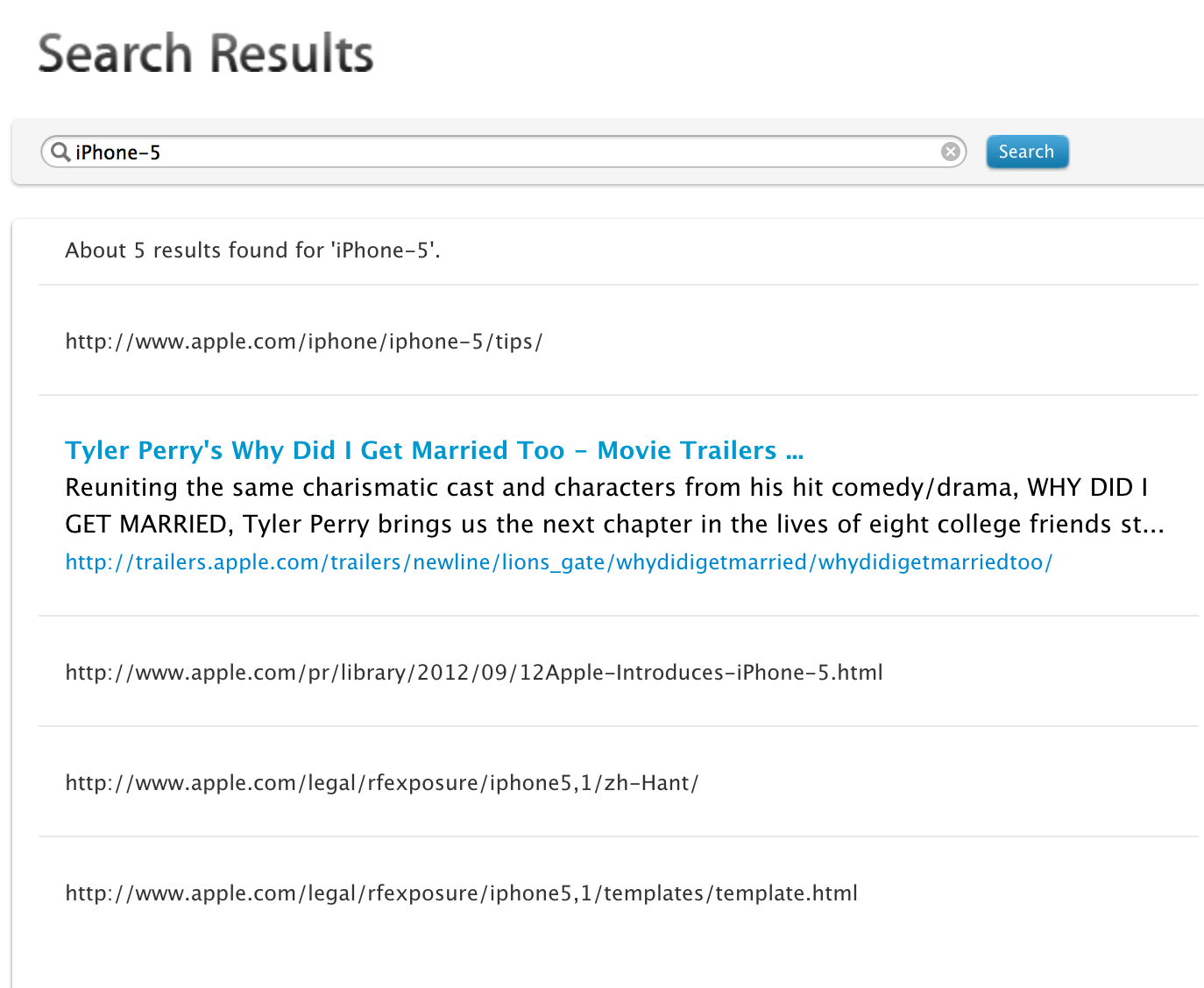Click the 'About 5 results found' summary text
1204x988 pixels.
click(x=251, y=251)
